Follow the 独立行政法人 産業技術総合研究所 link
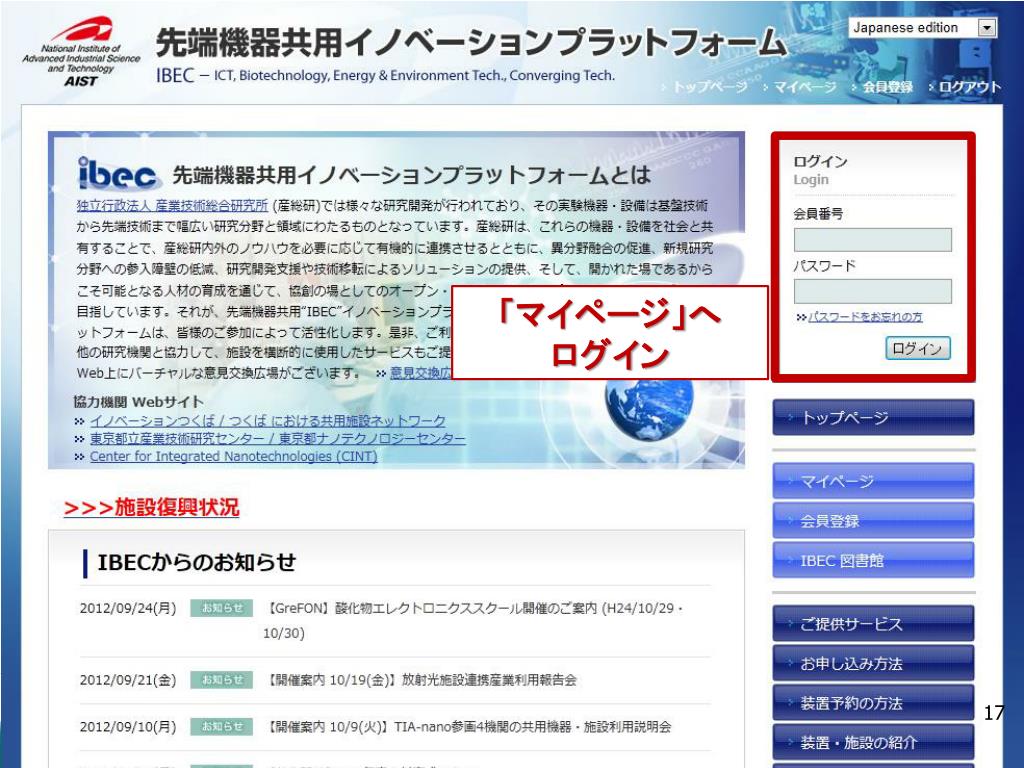 172,205
